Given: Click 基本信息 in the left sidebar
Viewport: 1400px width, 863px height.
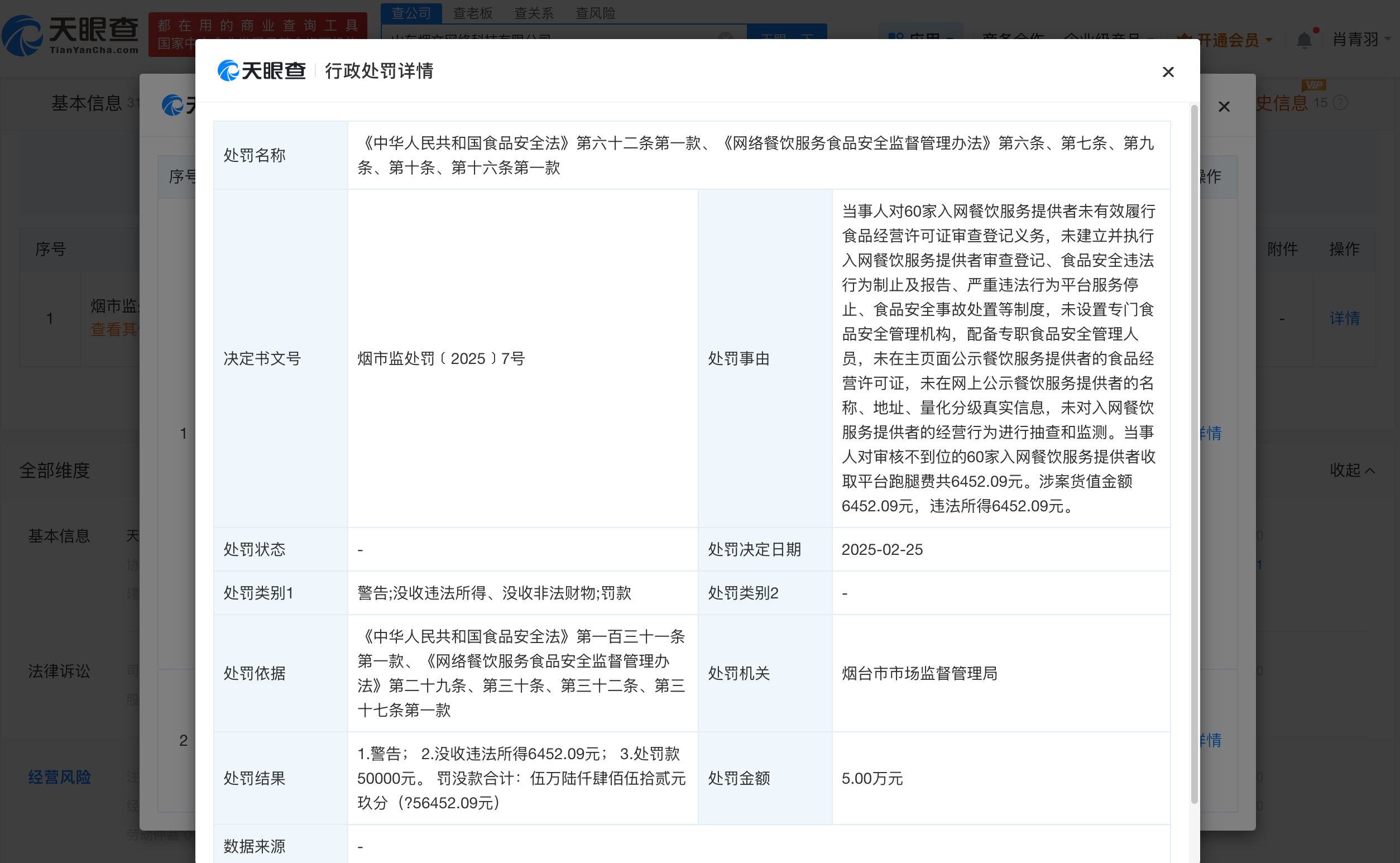Looking at the screenshot, I should pyautogui.click(x=58, y=535).
